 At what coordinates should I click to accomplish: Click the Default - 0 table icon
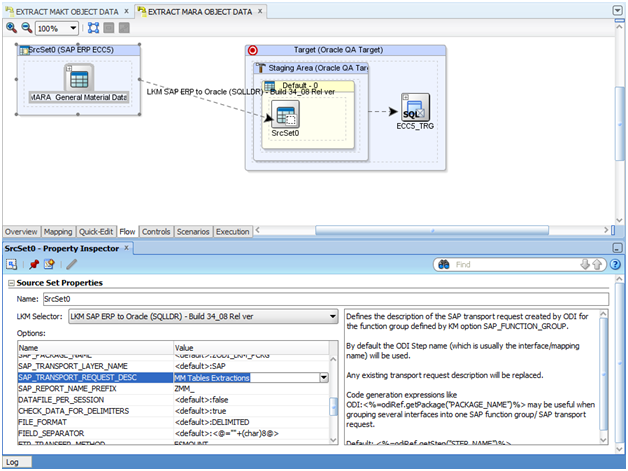click(x=270, y=86)
